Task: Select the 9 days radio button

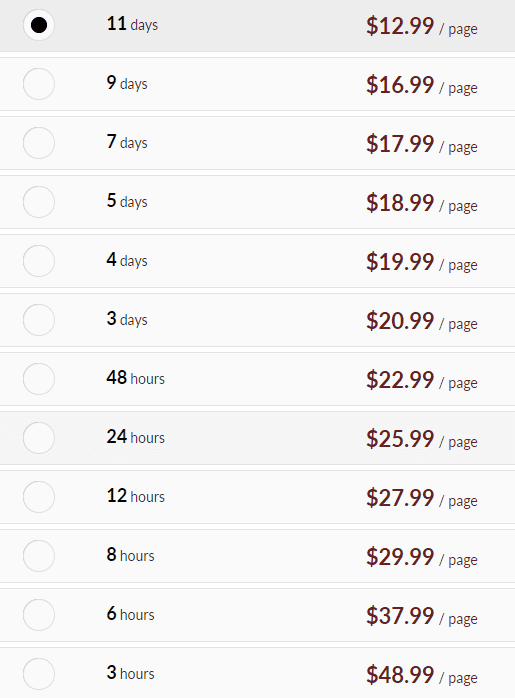Action: pyautogui.click(x=39, y=84)
